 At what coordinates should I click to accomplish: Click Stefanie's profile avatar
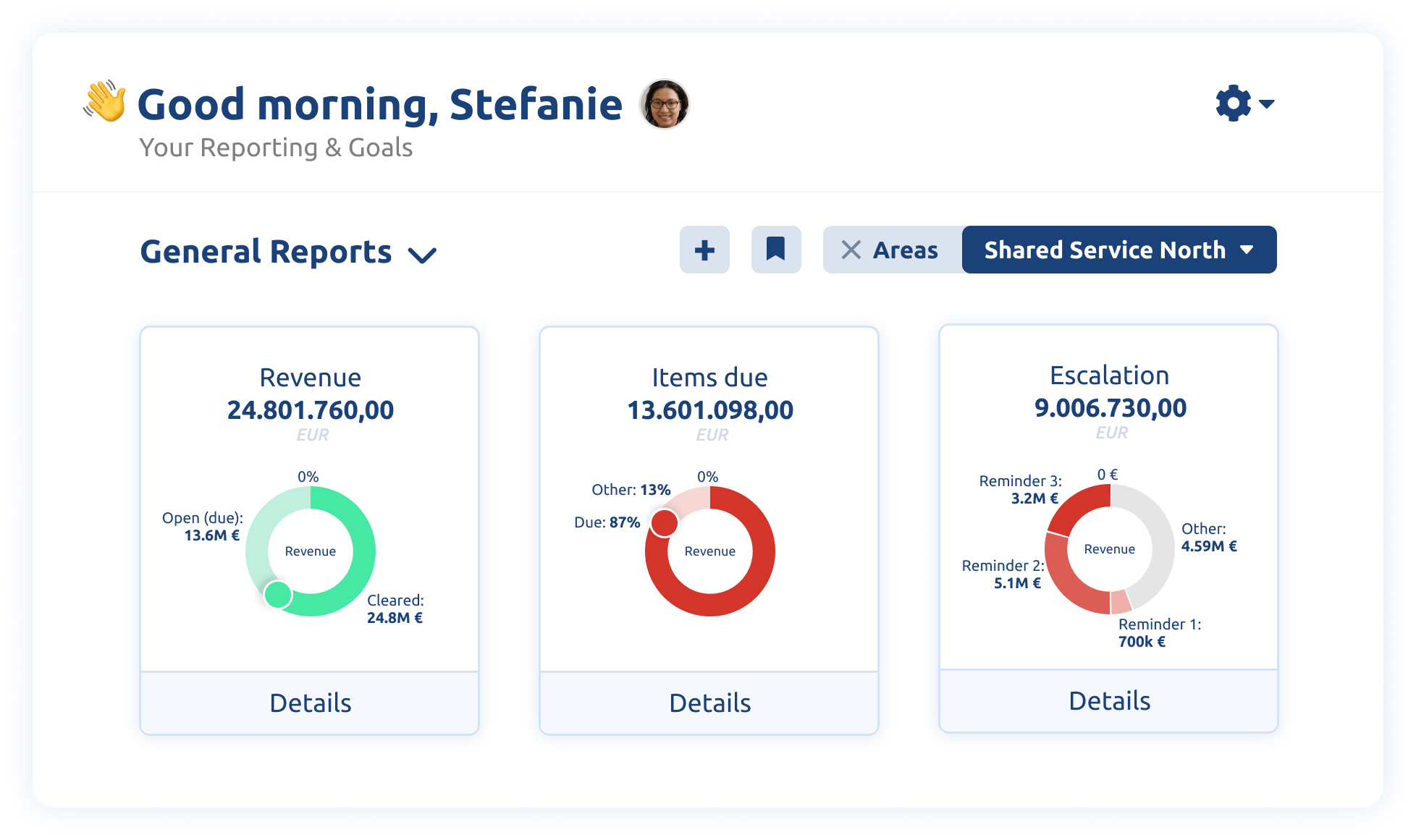tap(664, 104)
